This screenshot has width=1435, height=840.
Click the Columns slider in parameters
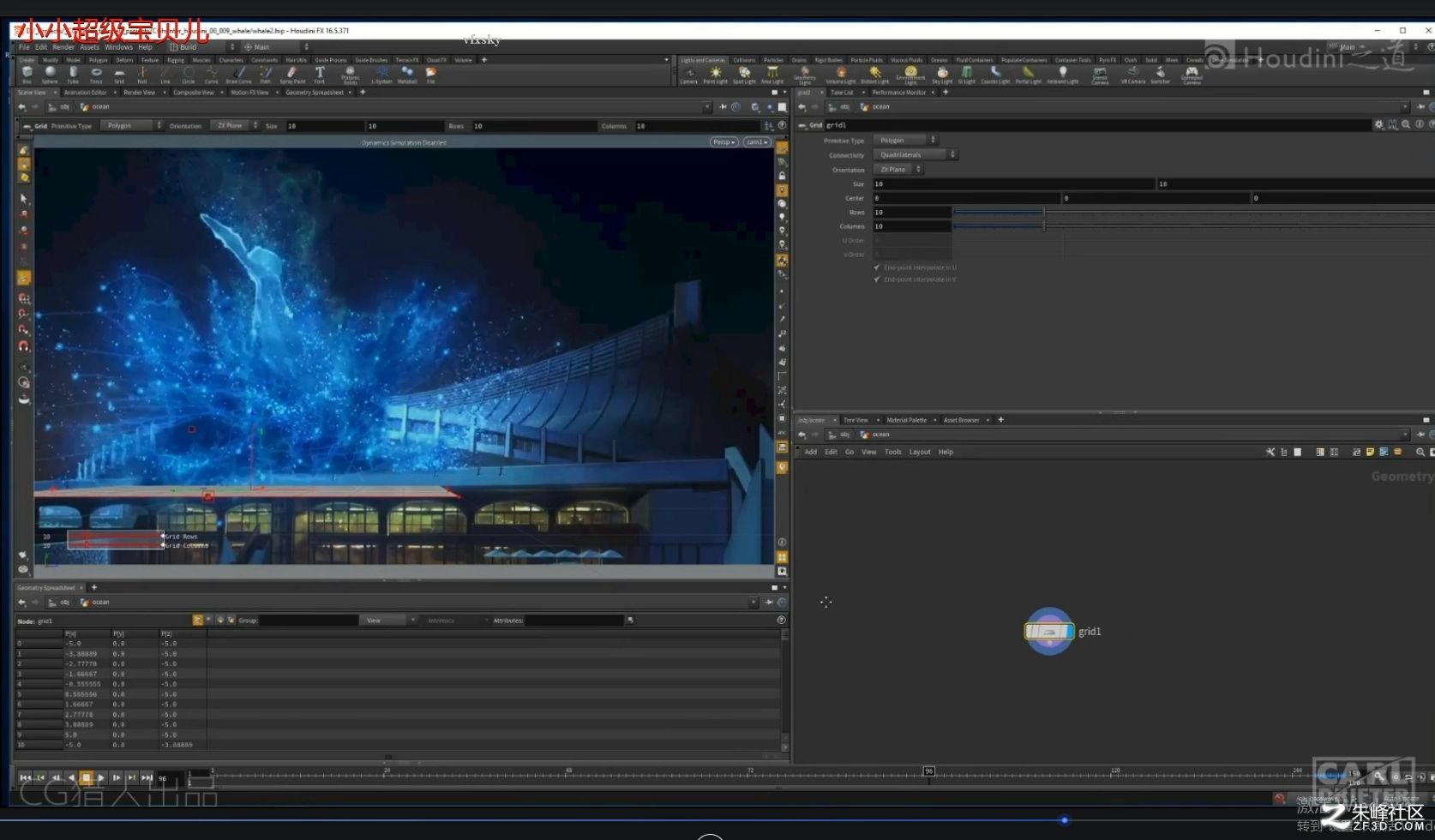[1194, 226]
